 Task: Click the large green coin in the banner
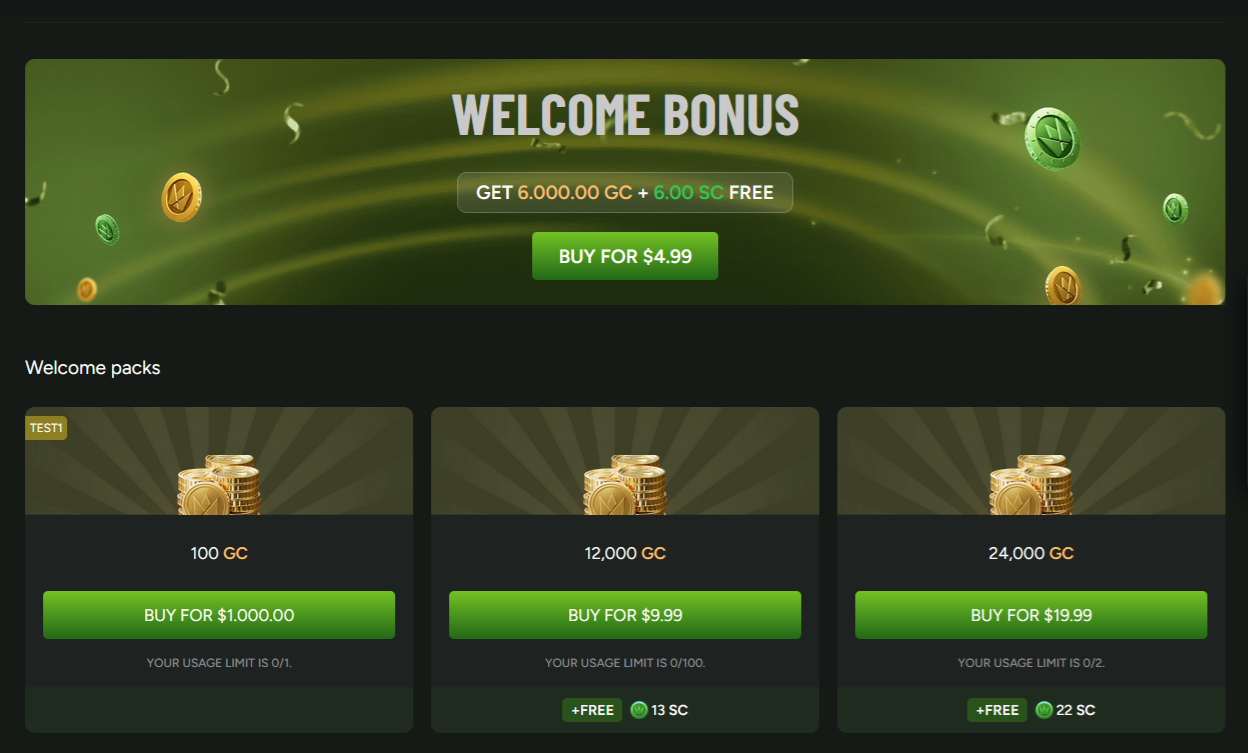click(x=1053, y=138)
